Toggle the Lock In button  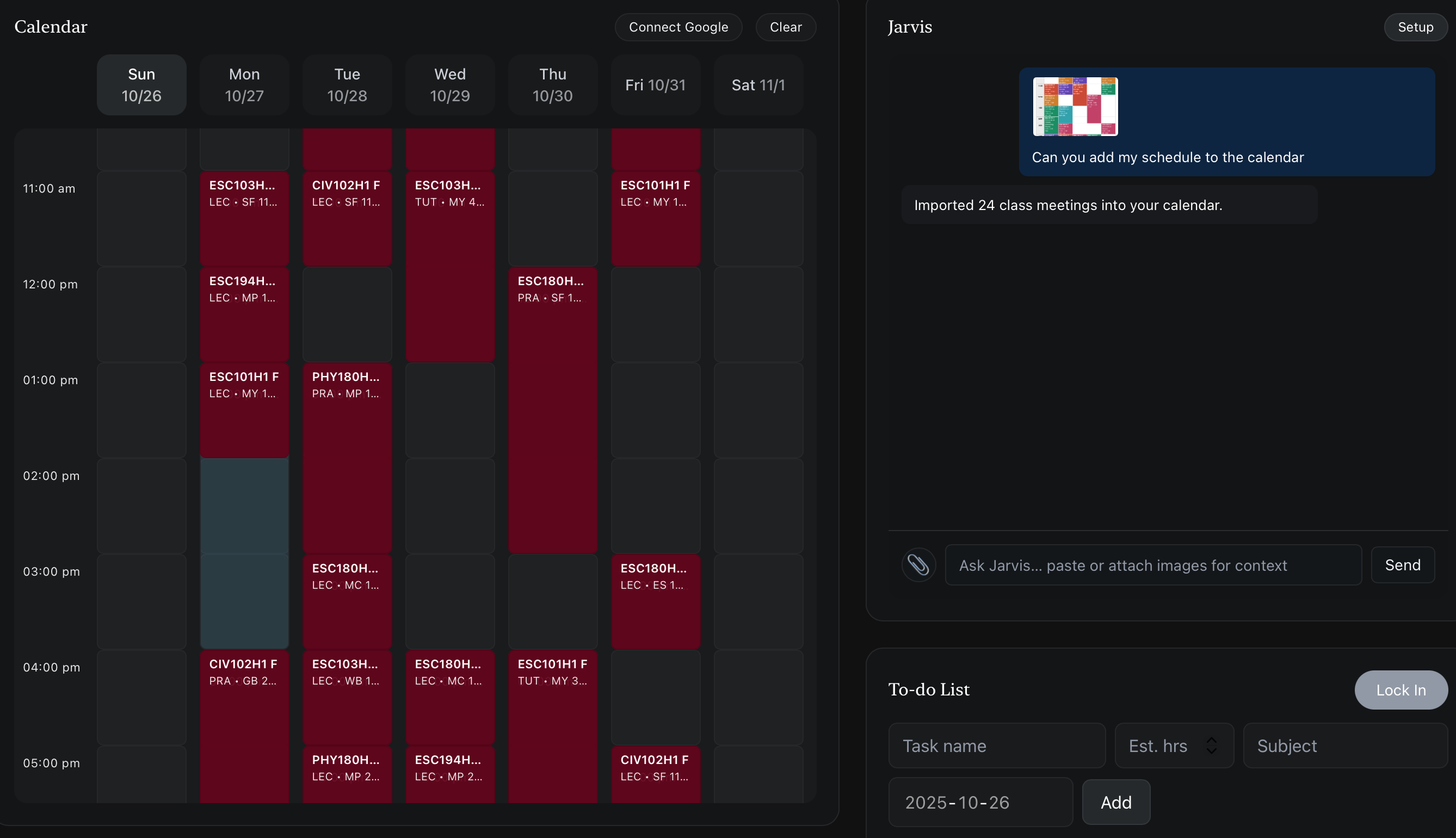(1401, 689)
